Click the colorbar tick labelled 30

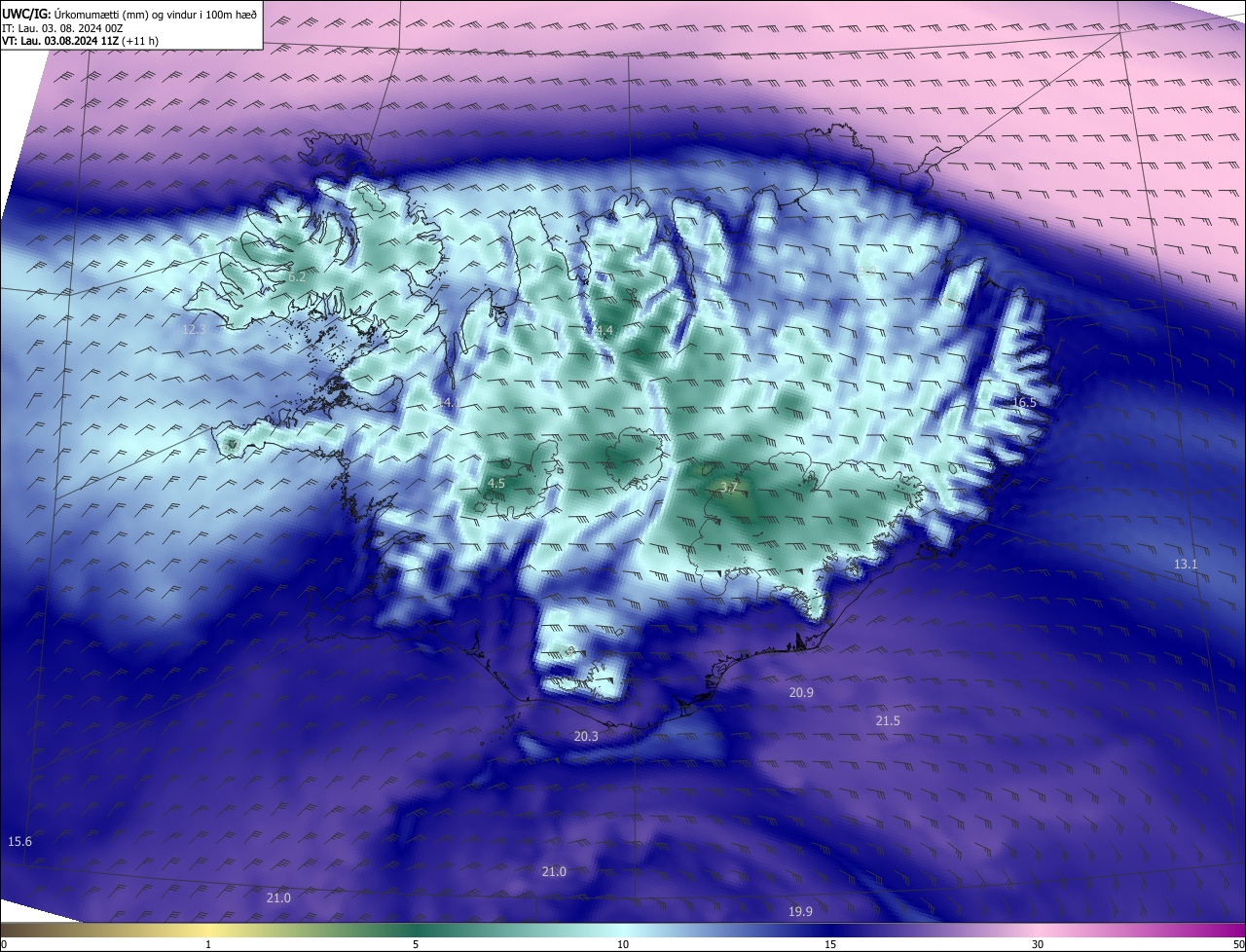tap(1038, 944)
